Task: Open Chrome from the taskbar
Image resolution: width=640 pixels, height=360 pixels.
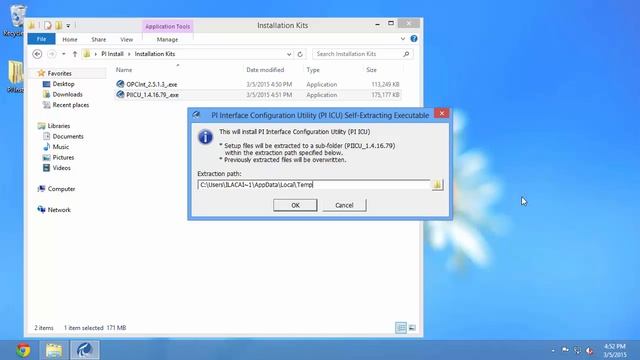Action: (x=23, y=350)
